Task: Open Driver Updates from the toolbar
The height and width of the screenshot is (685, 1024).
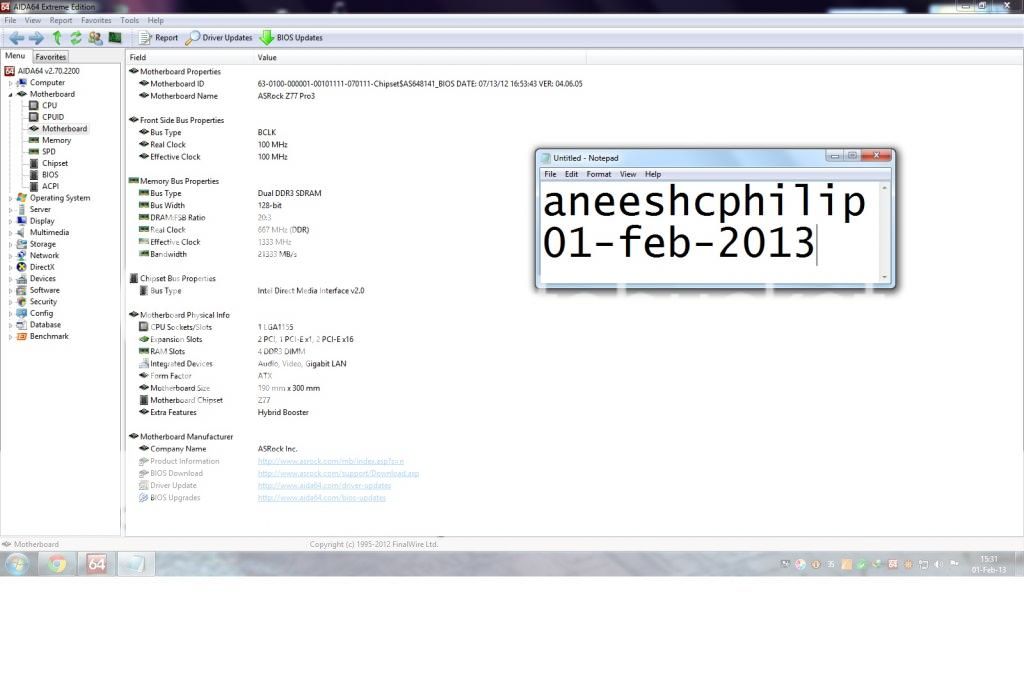Action: pyautogui.click(x=219, y=38)
